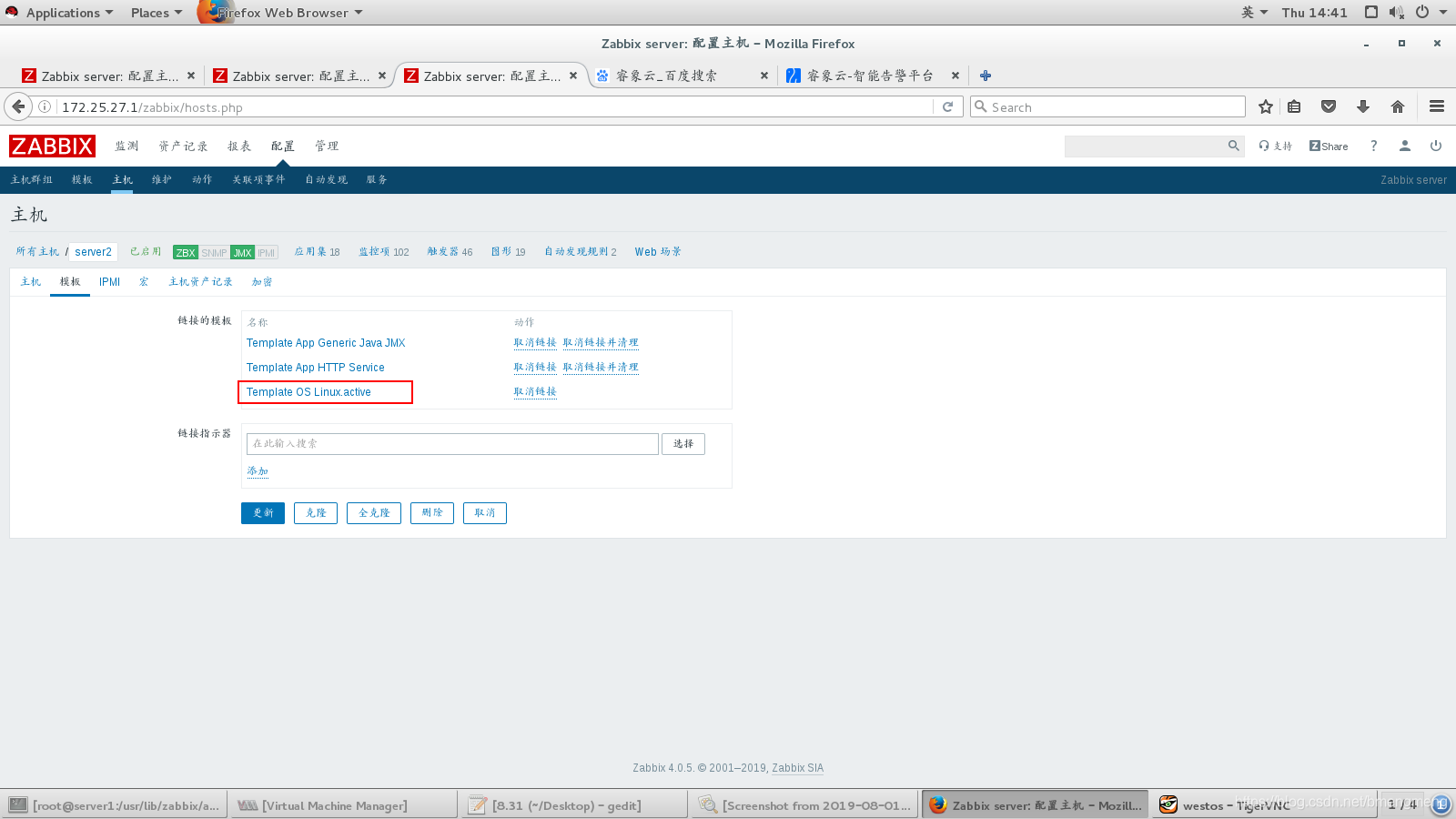Open Pocket shield icon
Screen dimensions: 1456x819
(x=1329, y=106)
